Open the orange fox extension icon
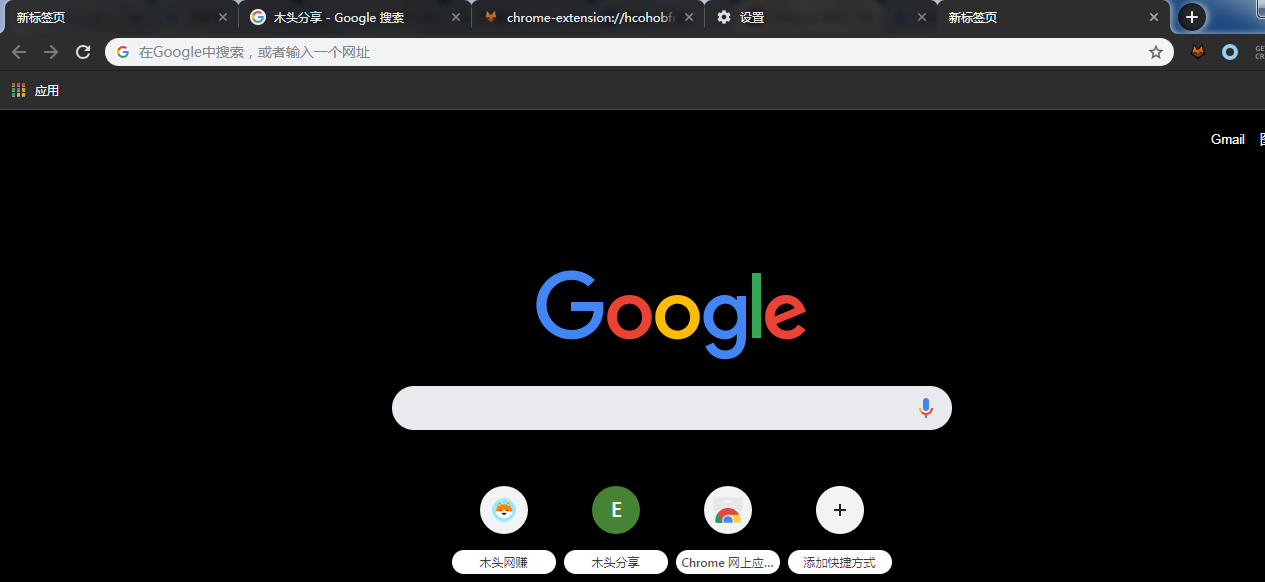Screen dimensions: 1265x582 pos(1198,52)
